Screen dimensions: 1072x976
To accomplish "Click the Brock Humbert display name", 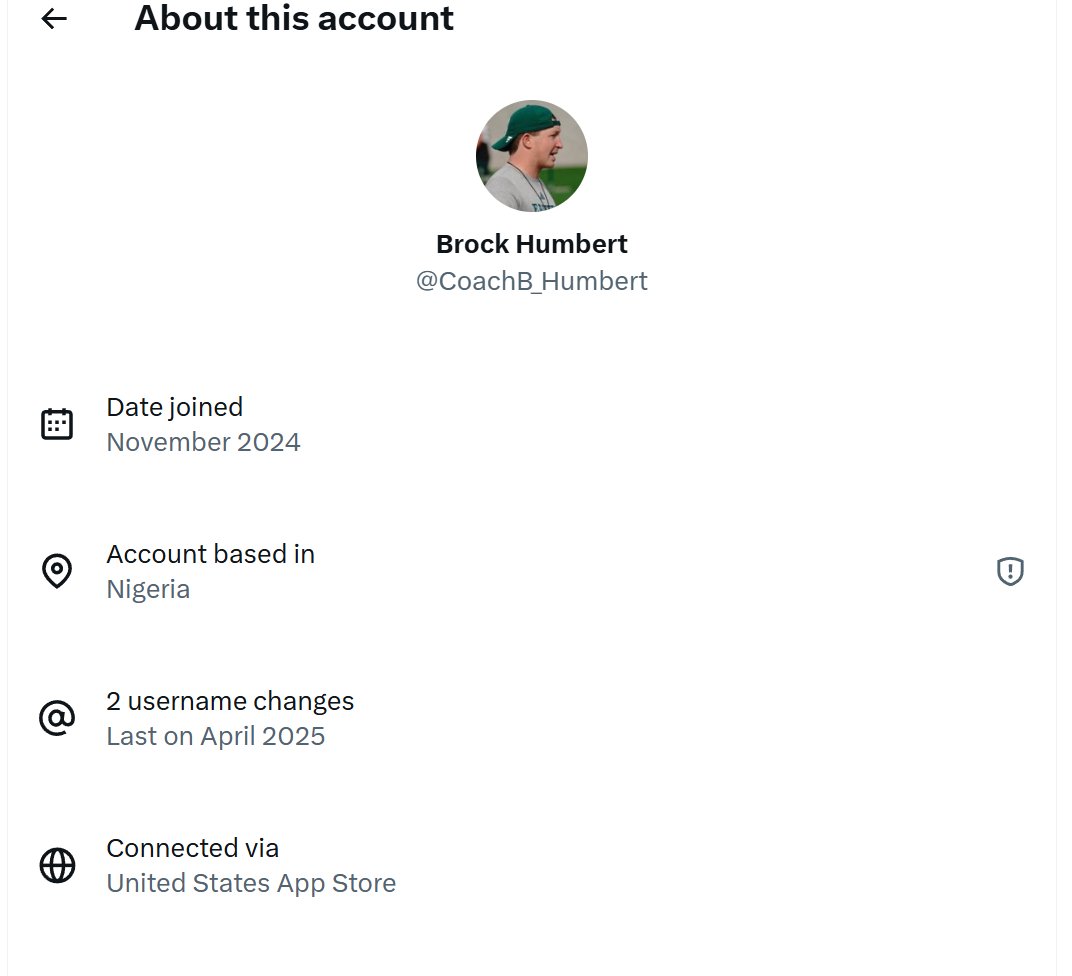I will (531, 244).
